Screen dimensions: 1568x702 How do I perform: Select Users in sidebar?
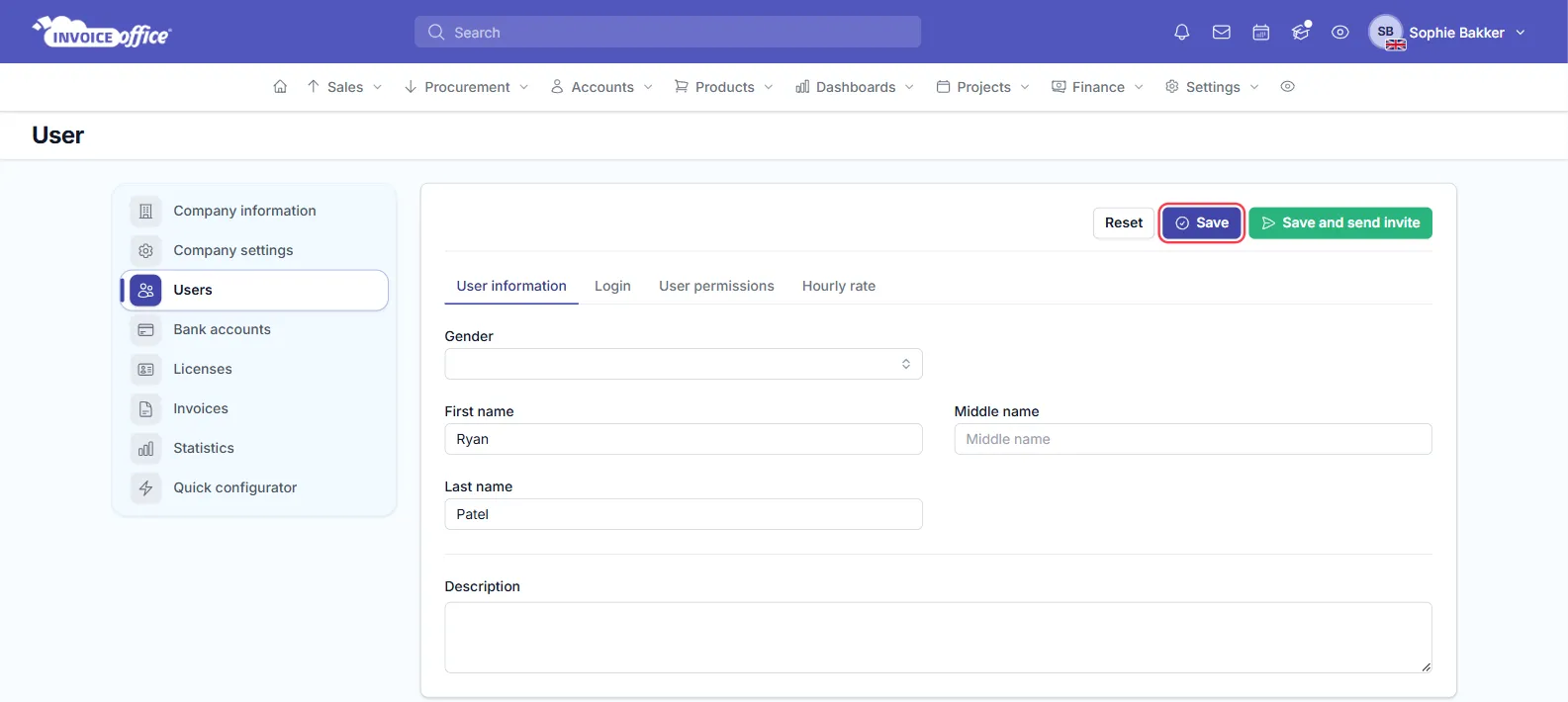pos(254,290)
